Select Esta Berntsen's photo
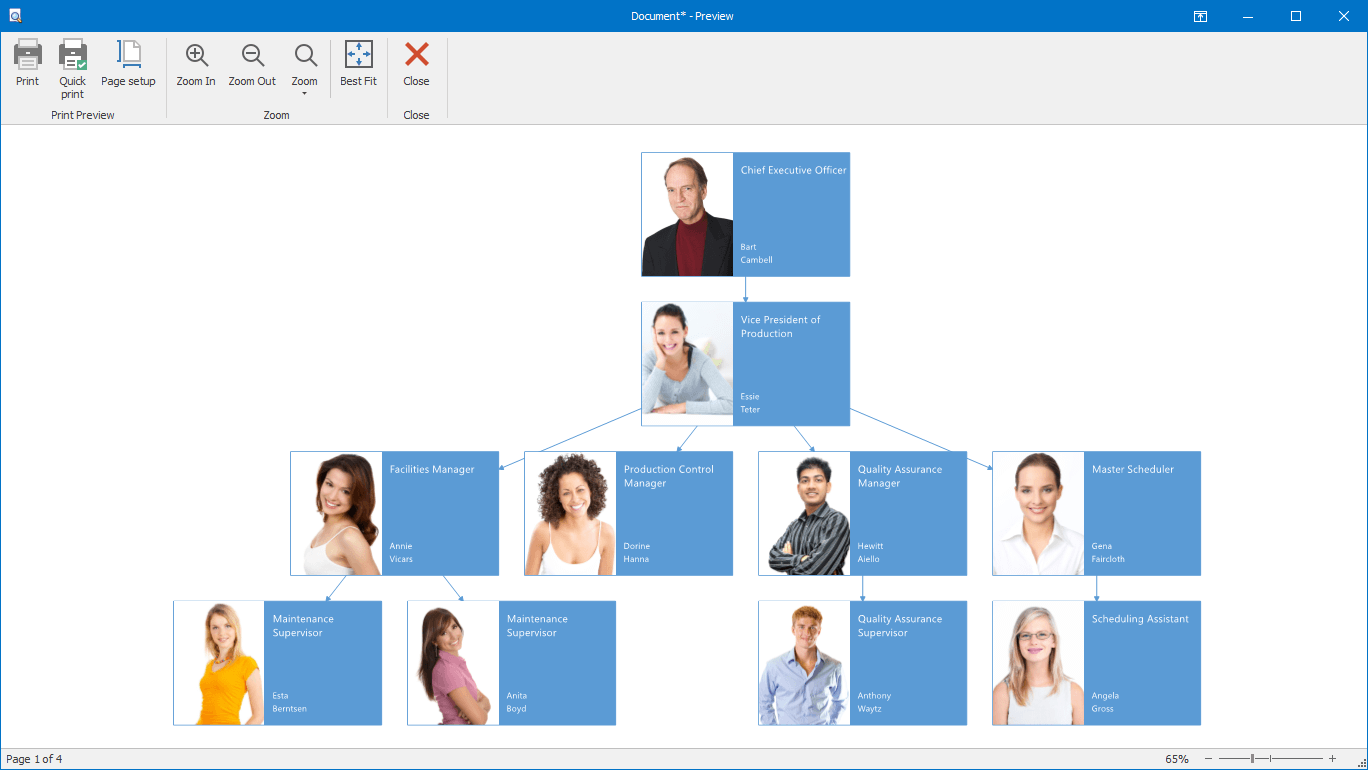Viewport: 1368px width, 770px height. 219,663
